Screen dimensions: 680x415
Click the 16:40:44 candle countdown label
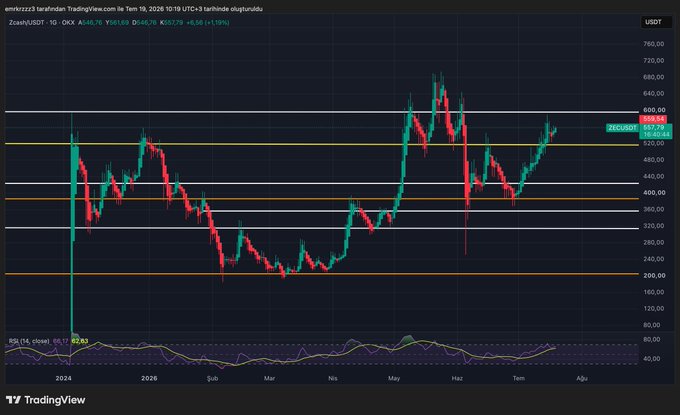[x=657, y=135]
